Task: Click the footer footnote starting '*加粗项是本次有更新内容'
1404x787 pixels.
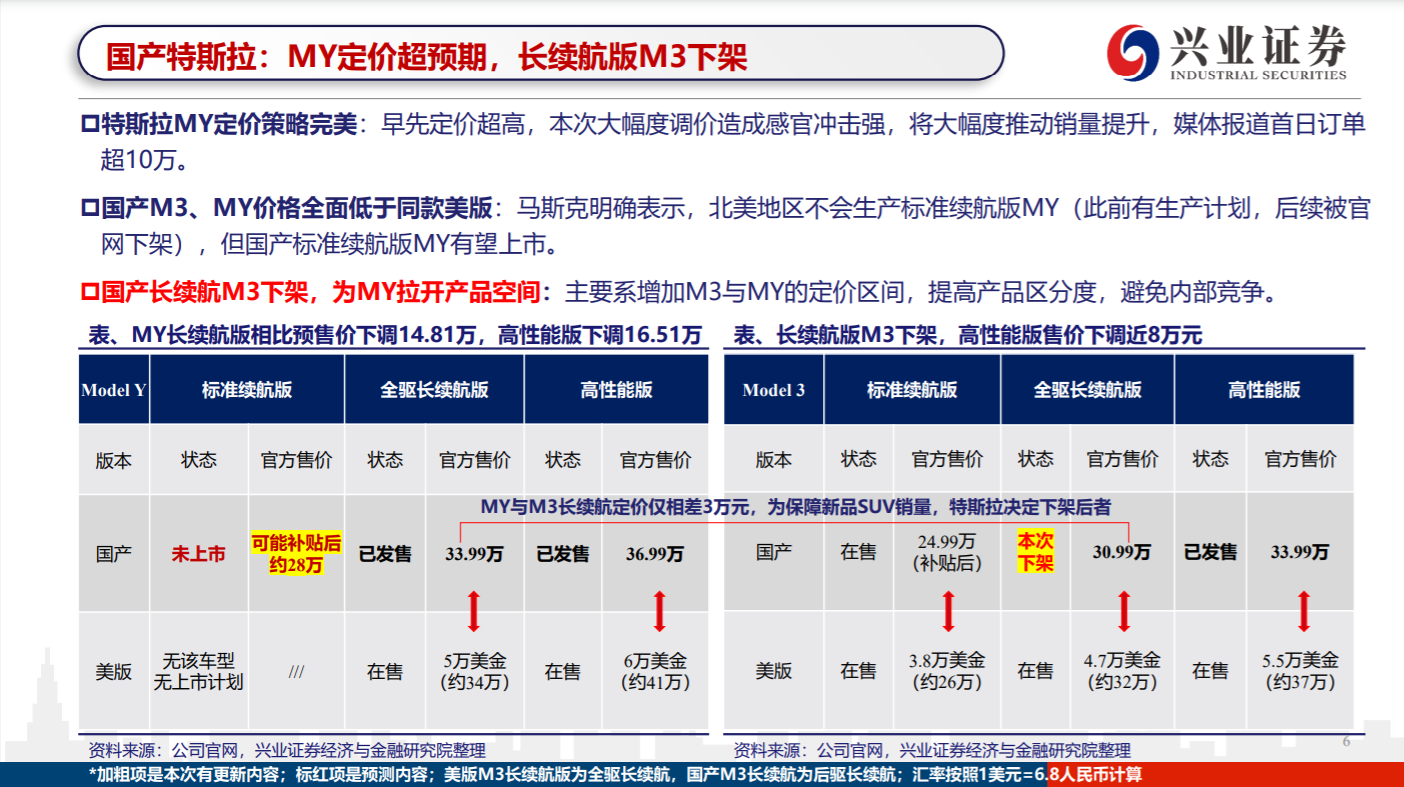Action: pos(615,775)
